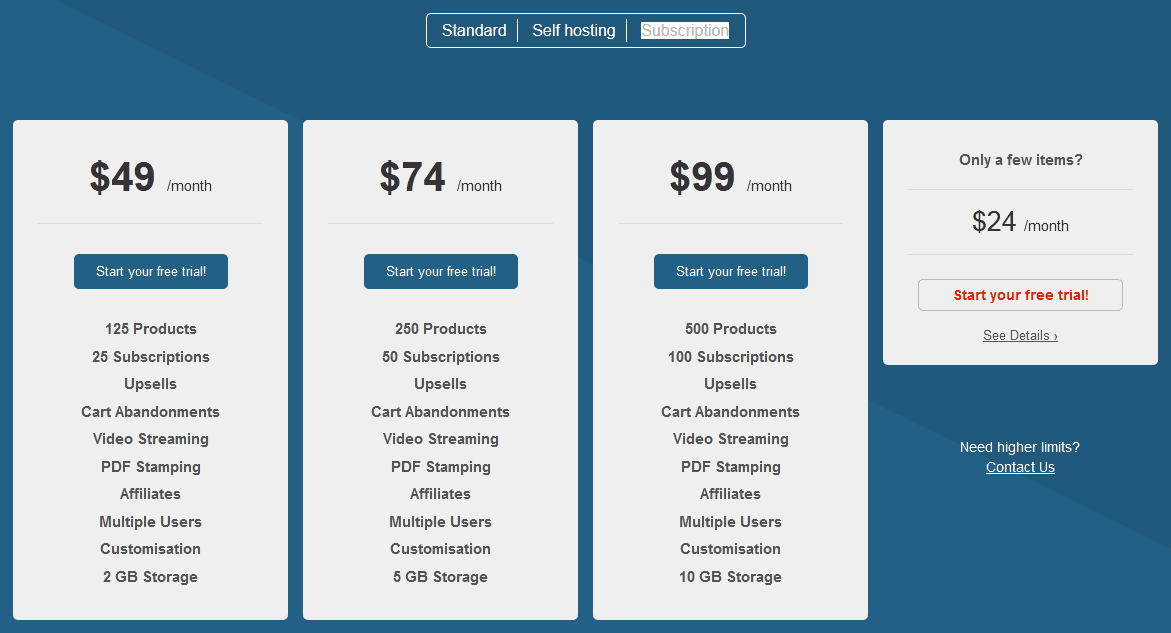
Task: Click the Upsells feature in the $74 plan
Action: point(440,384)
